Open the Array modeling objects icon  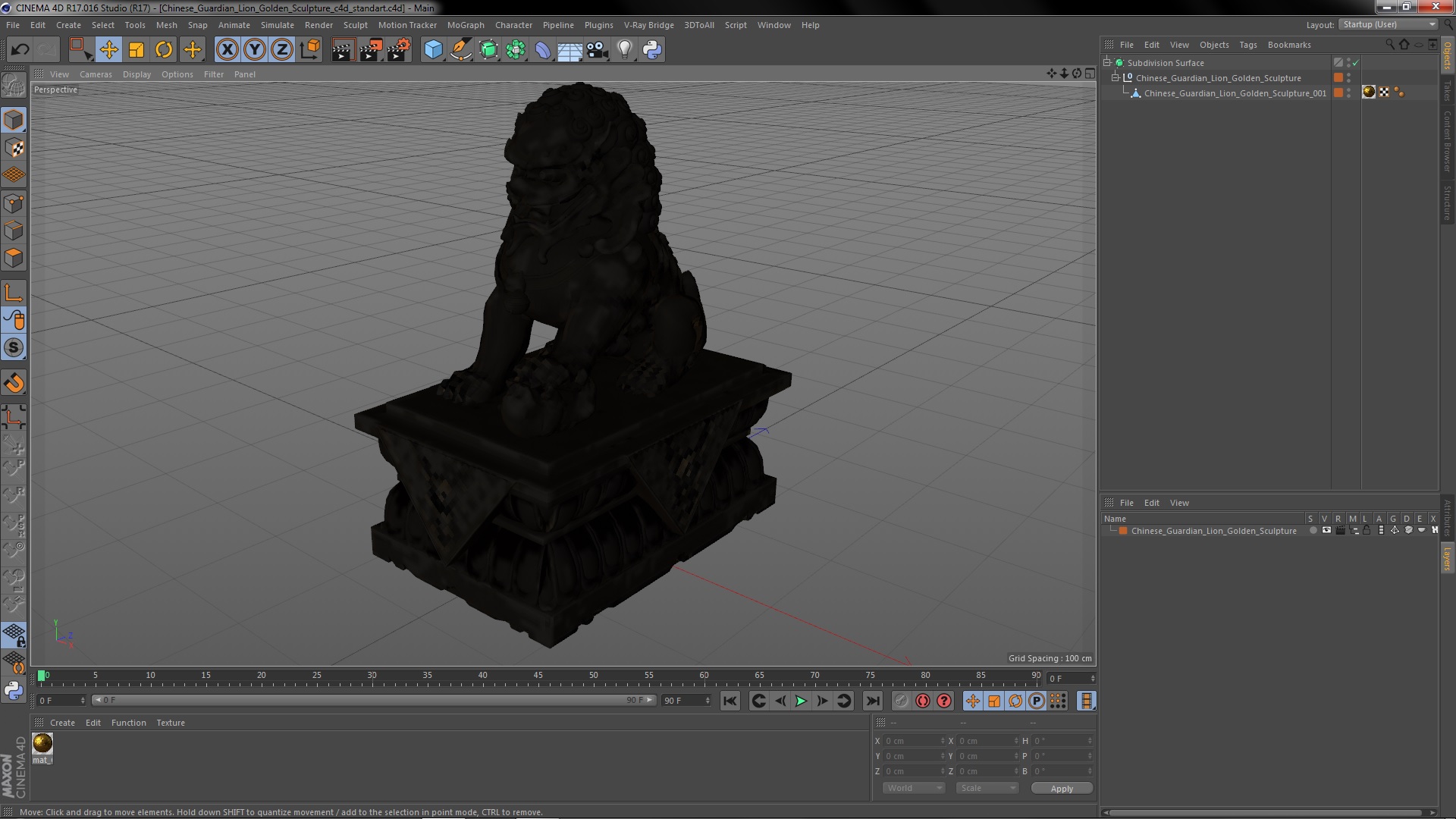pos(516,50)
